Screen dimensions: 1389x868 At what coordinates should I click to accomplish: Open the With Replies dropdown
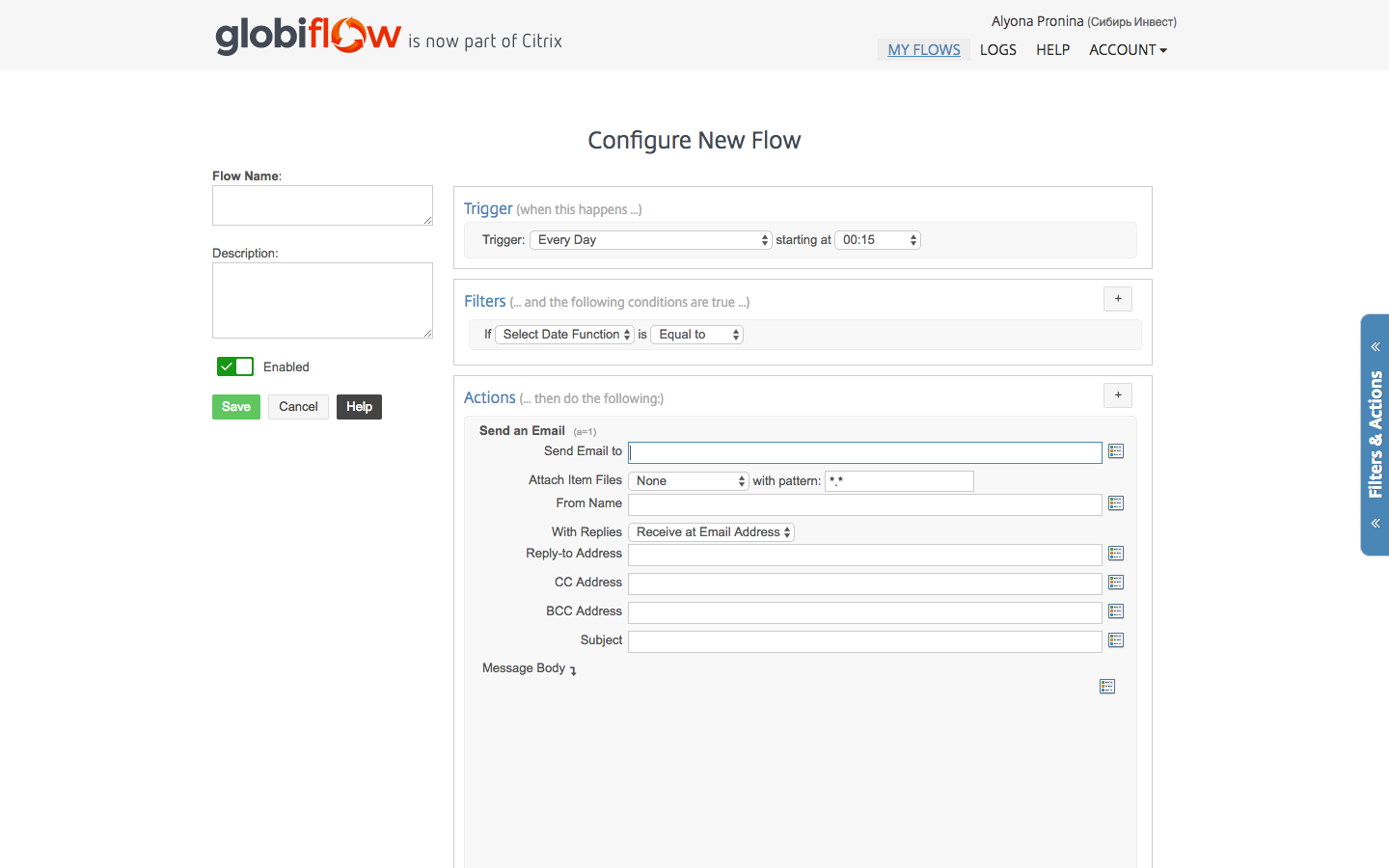[x=711, y=531]
